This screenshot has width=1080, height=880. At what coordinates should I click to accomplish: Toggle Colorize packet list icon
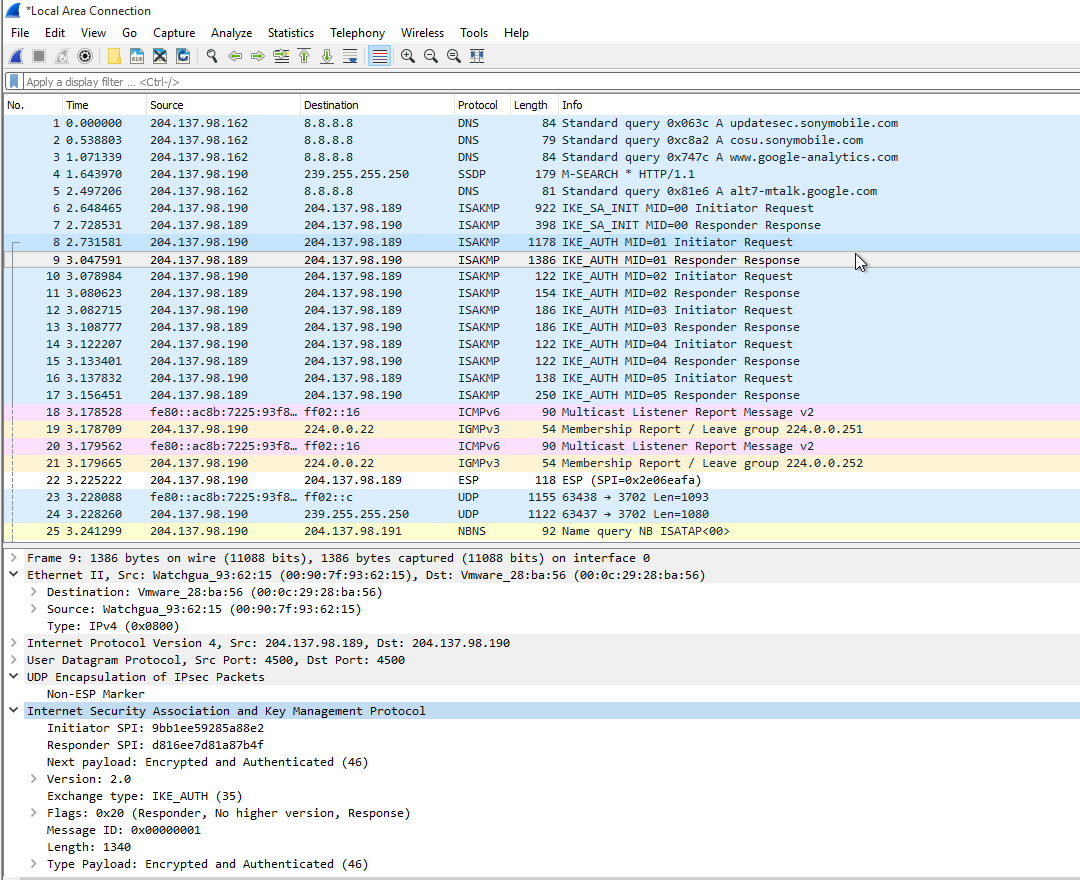(x=378, y=56)
